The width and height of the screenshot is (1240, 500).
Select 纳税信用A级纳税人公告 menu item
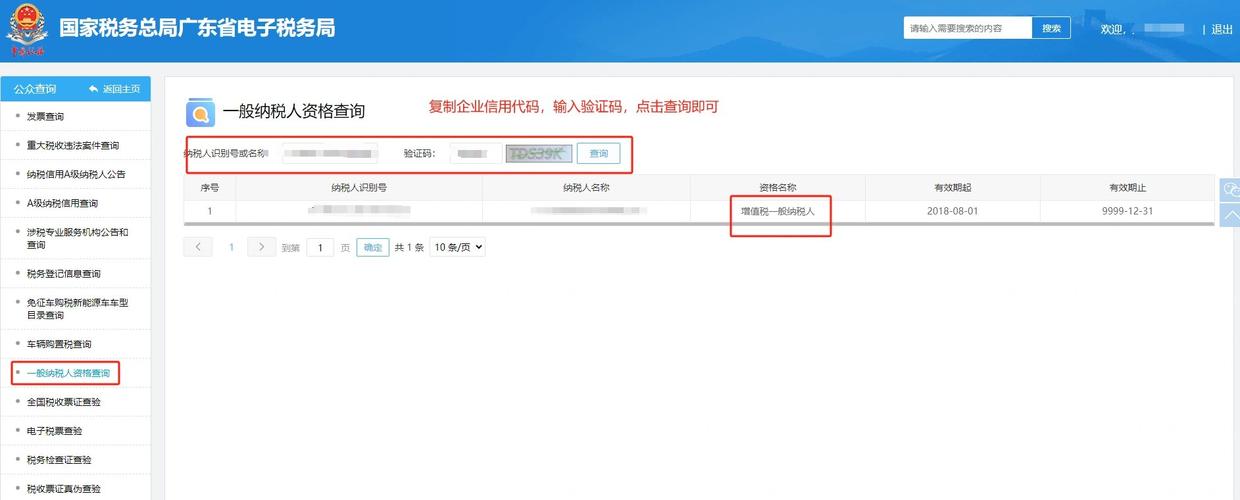point(76,174)
